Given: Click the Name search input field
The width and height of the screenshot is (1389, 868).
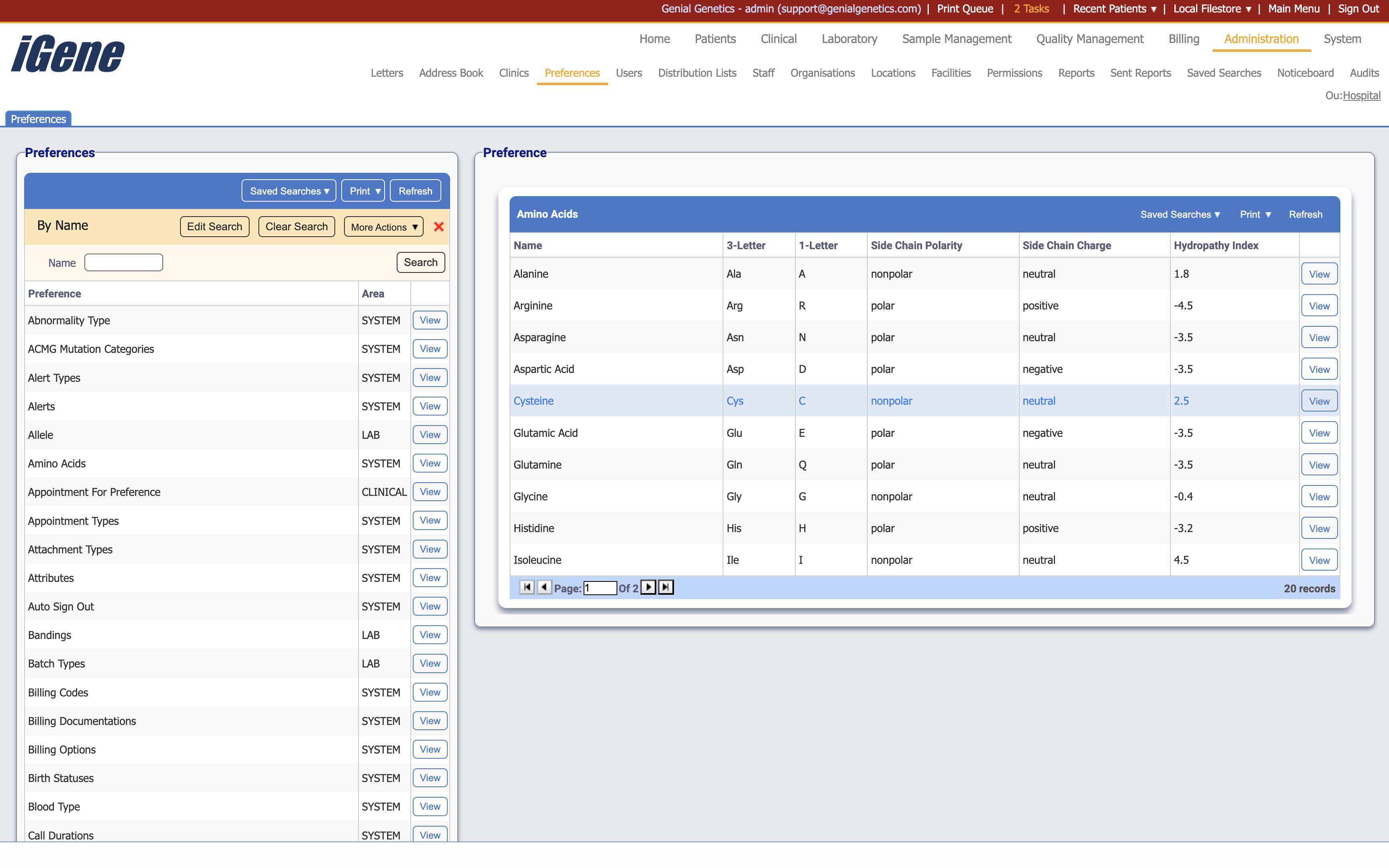Looking at the screenshot, I should (x=123, y=262).
